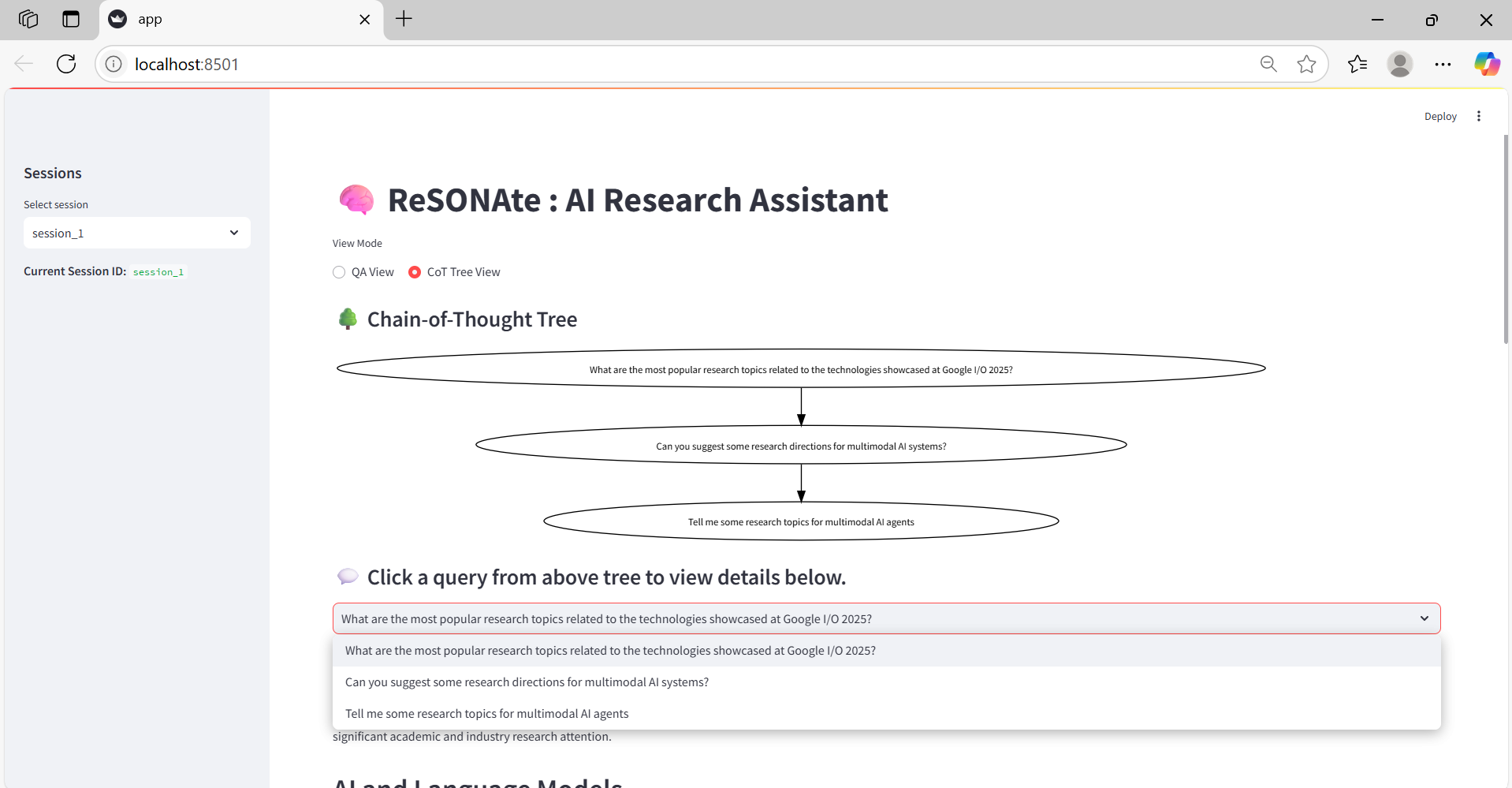Click the ReSONAte page title
Viewport: 1512px width, 788px height.
pyautogui.click(x=638, y=200)
